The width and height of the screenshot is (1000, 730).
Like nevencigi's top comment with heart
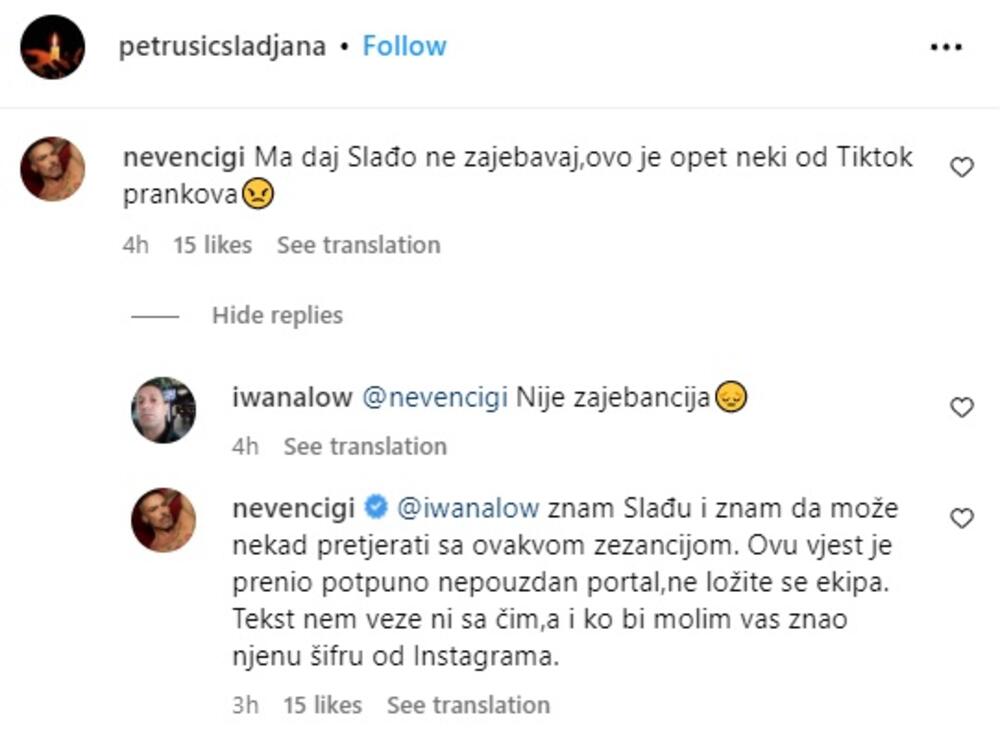coord(961,168)
